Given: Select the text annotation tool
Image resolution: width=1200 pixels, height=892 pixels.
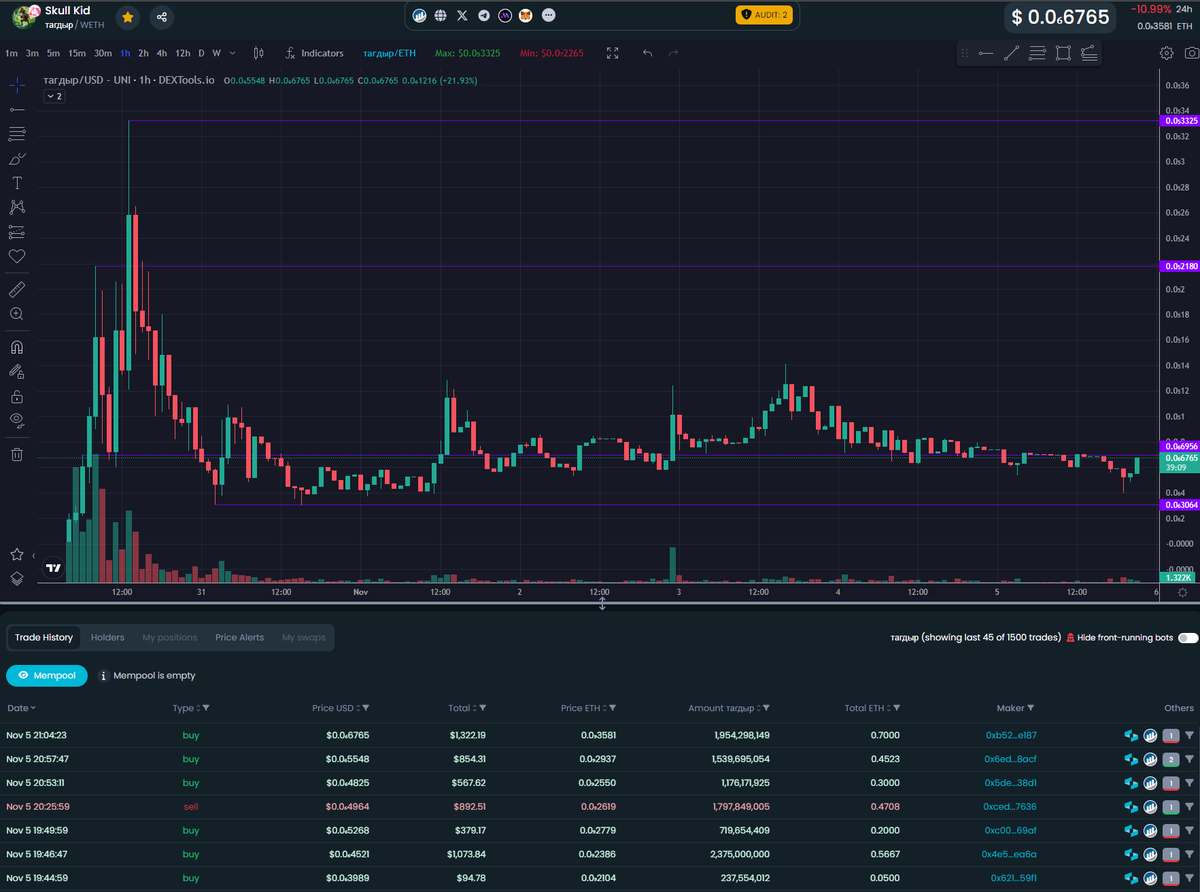Looking at the screenshot, I should tap(17, 183).
